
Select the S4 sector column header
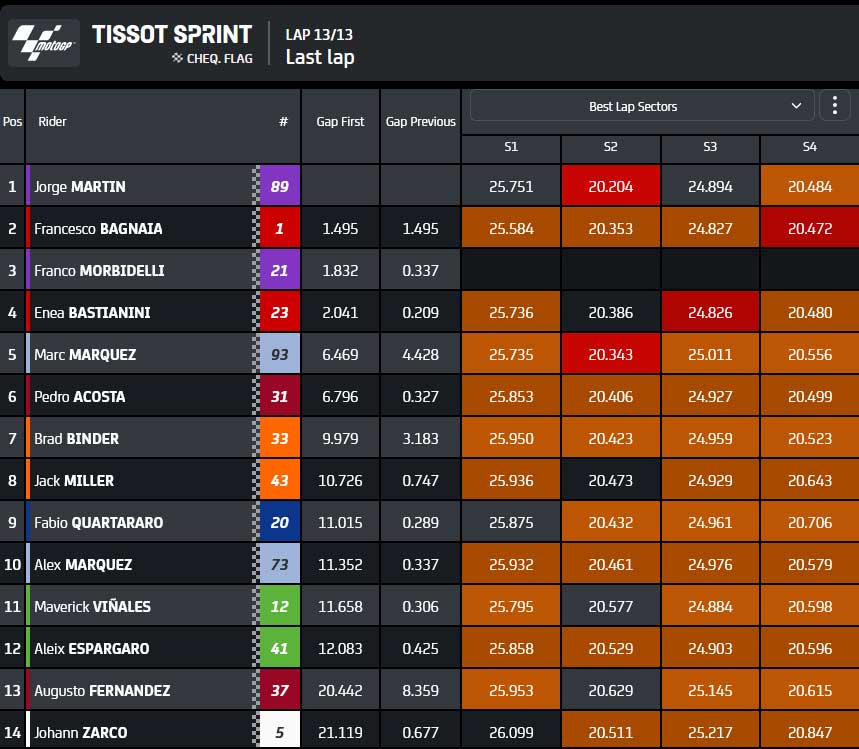tap(810, 147)
